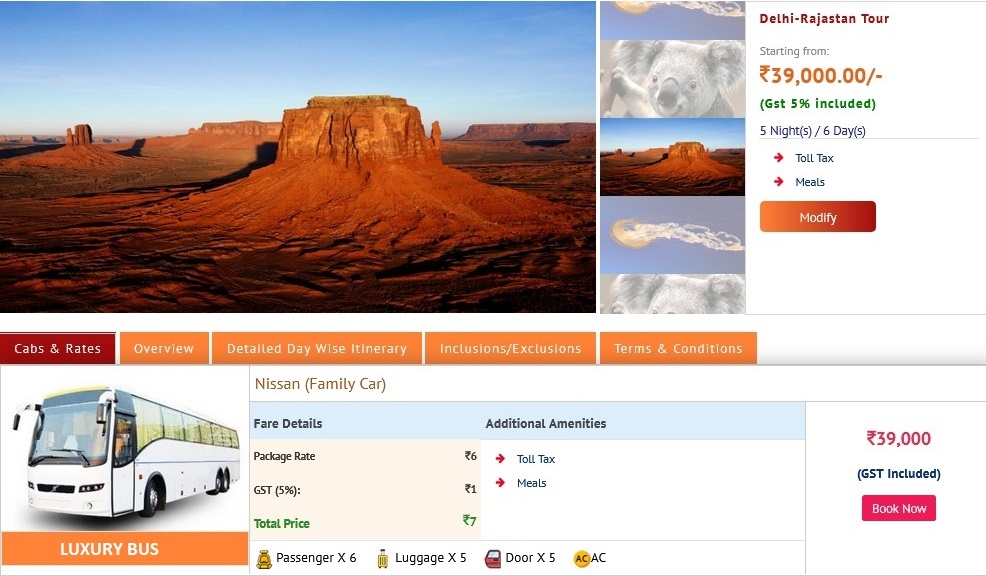The image size is (986, 576).
Task: Click the passenger seat icon
Action: coord(264,558)
